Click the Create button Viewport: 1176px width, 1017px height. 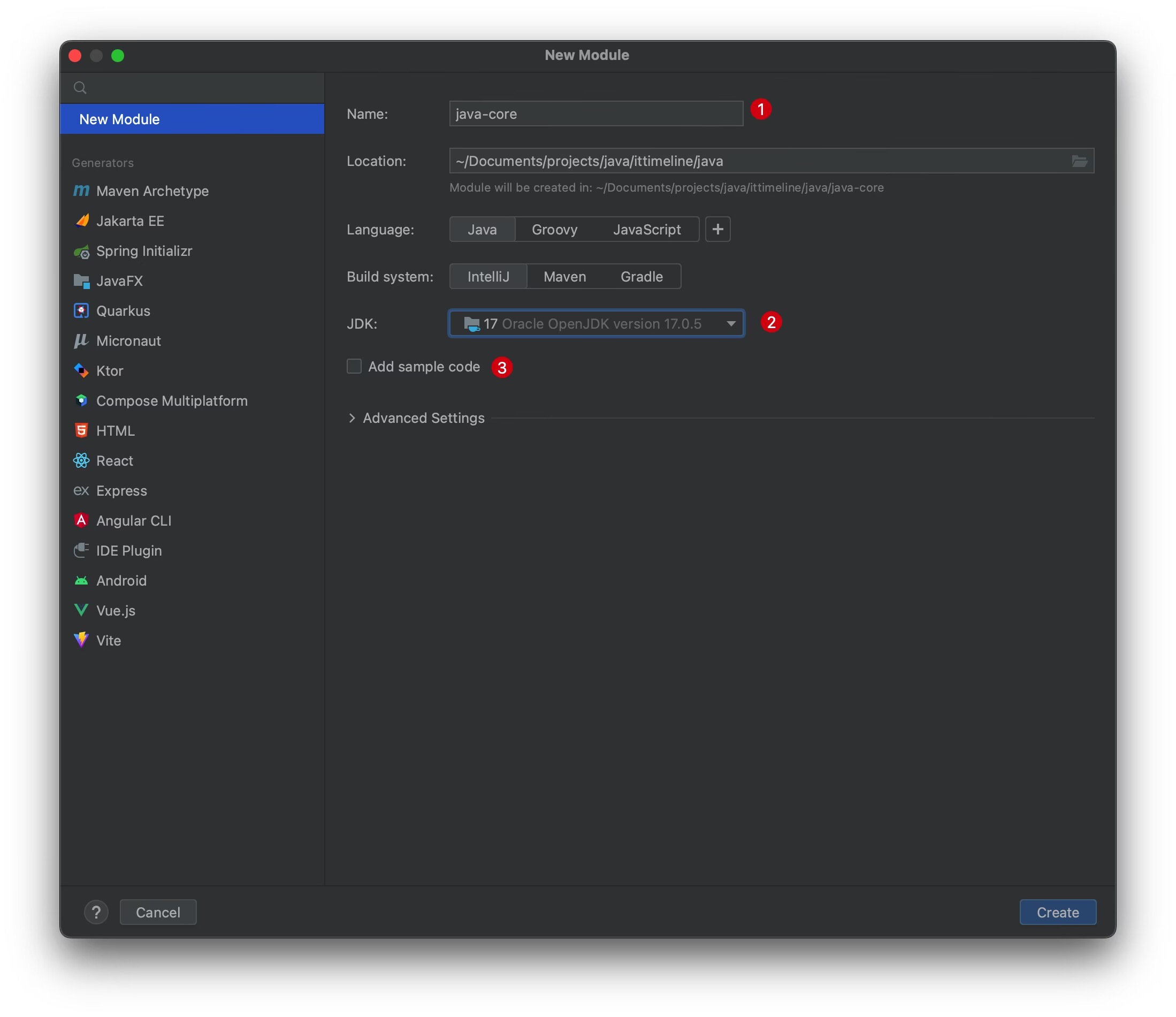point(1058,913)
